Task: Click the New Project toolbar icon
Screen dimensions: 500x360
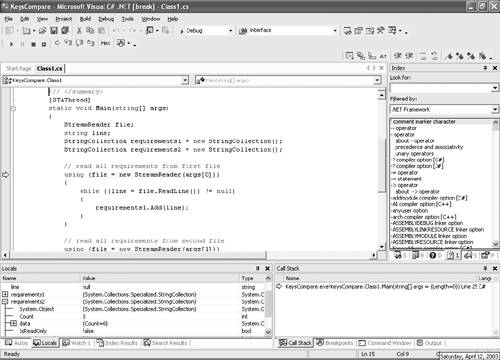Action: coord(10,31)
